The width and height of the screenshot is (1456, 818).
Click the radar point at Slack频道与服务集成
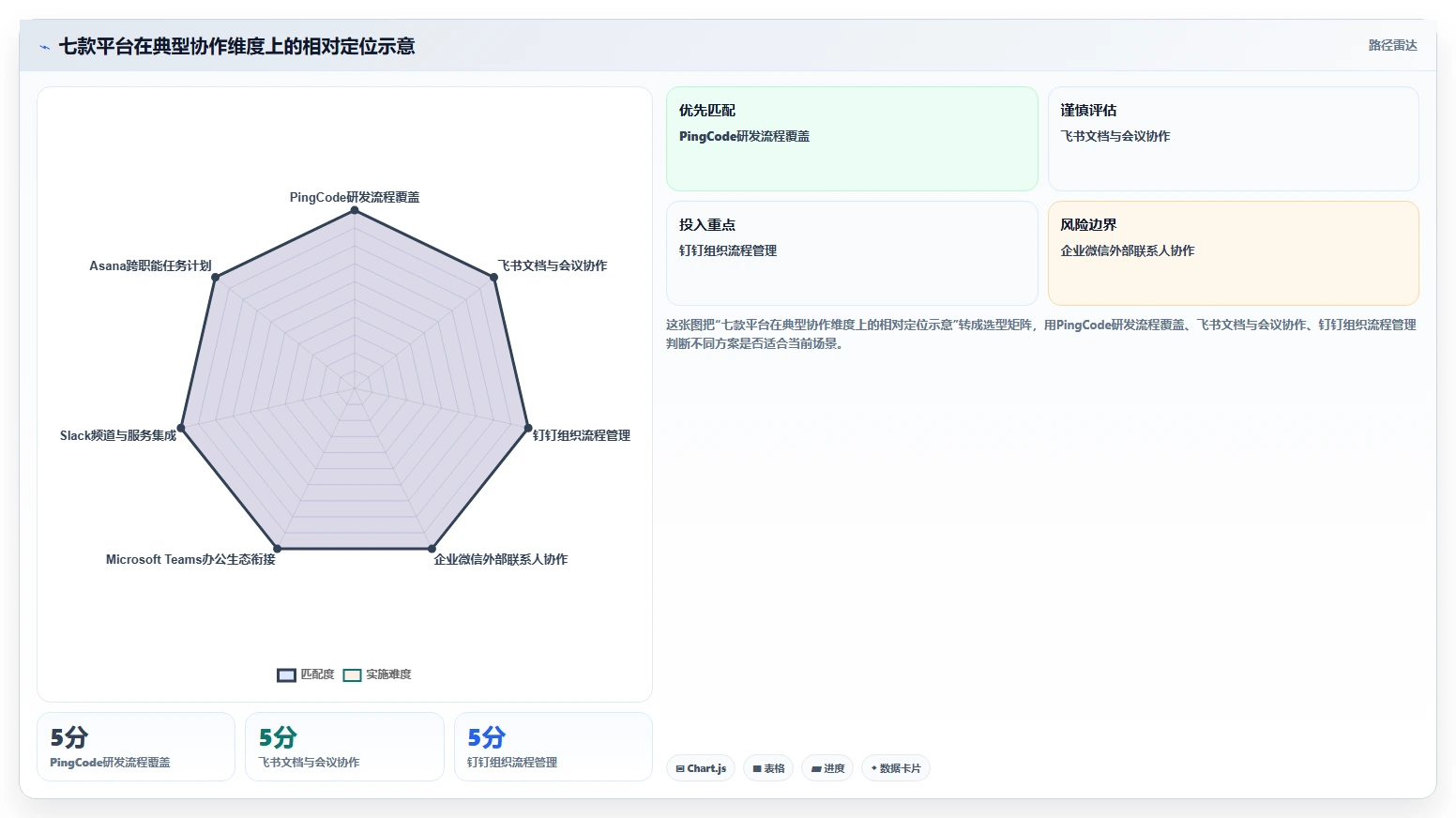181,428
